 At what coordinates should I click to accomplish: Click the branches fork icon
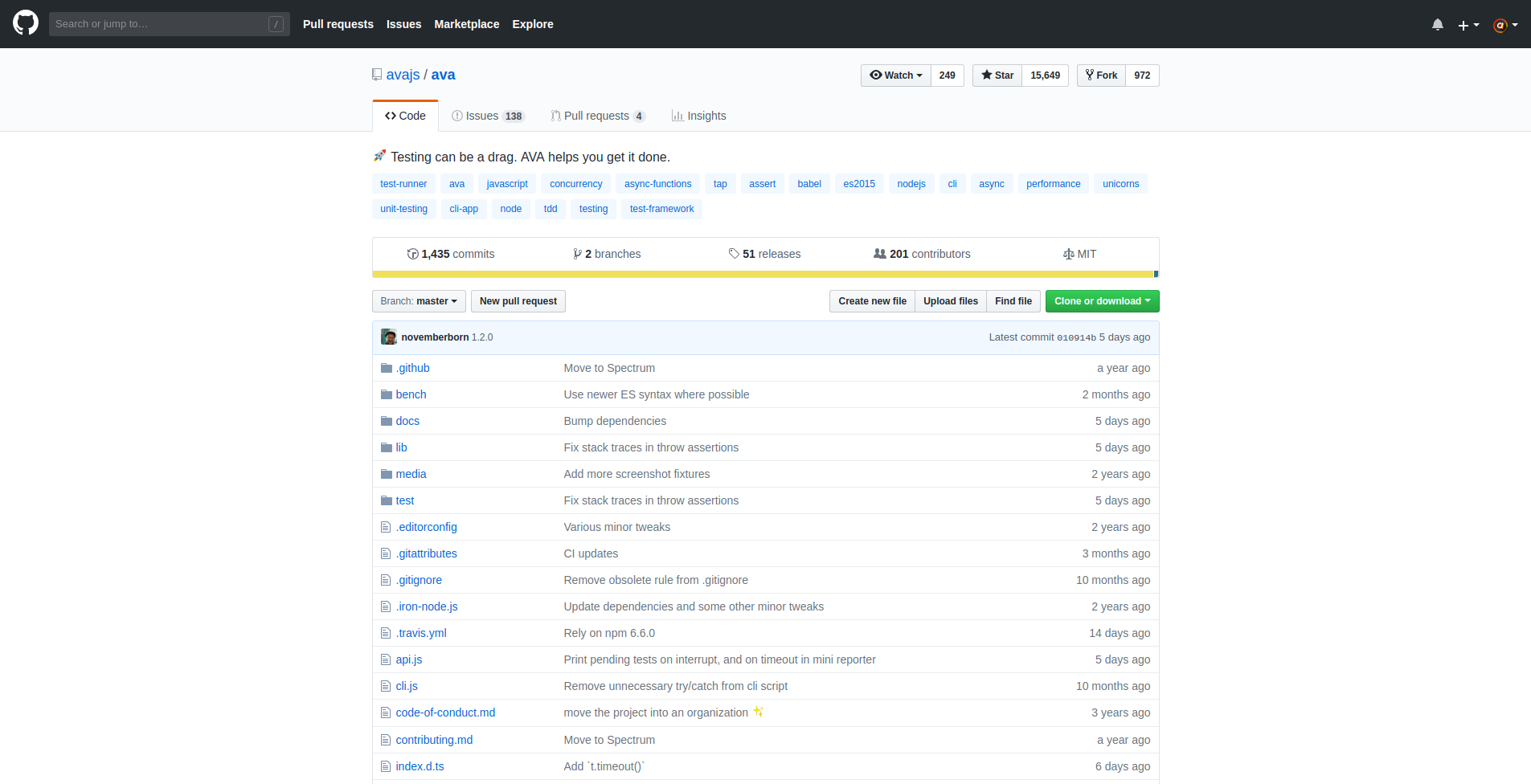click(577, 254)
